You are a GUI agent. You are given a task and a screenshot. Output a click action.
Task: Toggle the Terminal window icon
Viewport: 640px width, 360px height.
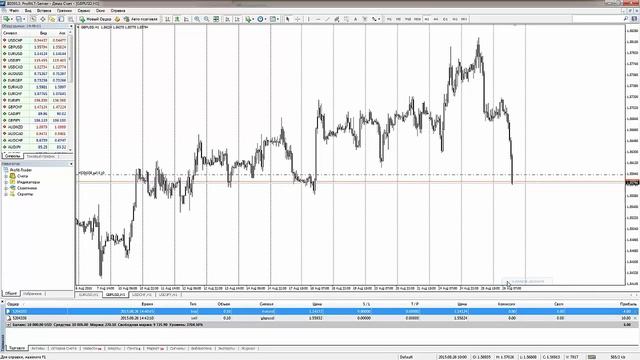tap(61, 19)
